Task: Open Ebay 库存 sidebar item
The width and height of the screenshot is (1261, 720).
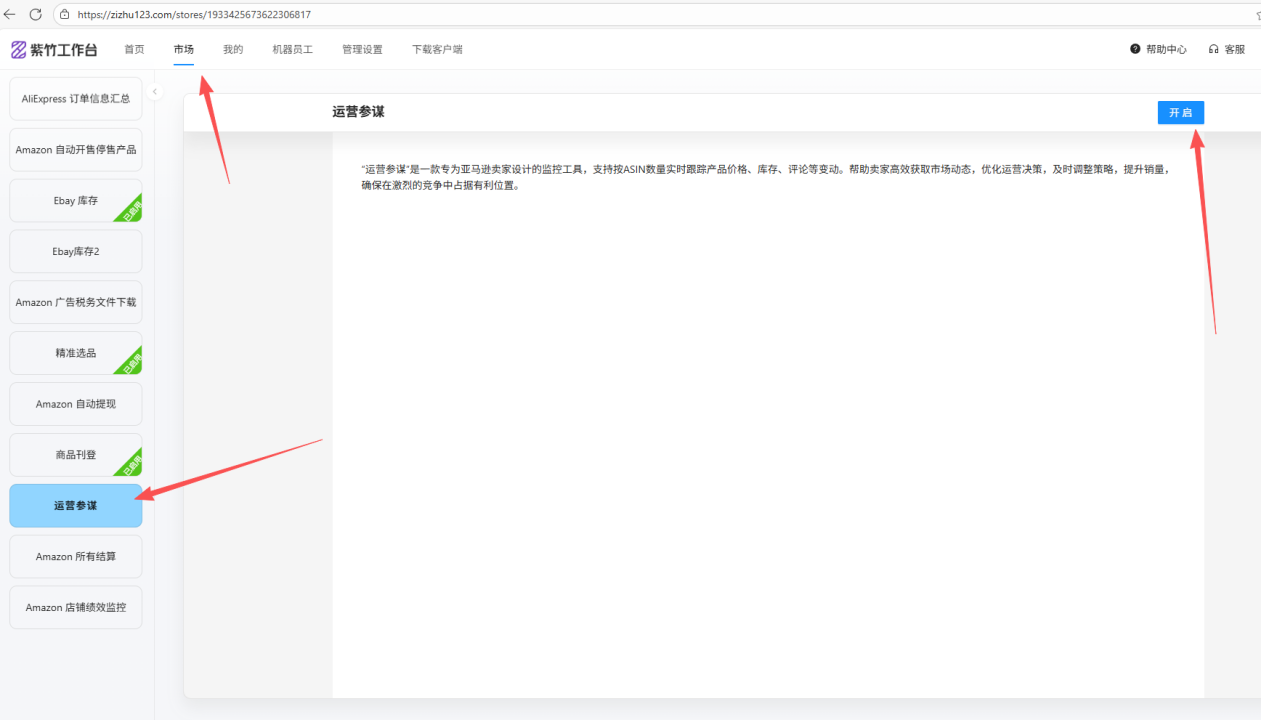Action: click(x=76, y=201)
